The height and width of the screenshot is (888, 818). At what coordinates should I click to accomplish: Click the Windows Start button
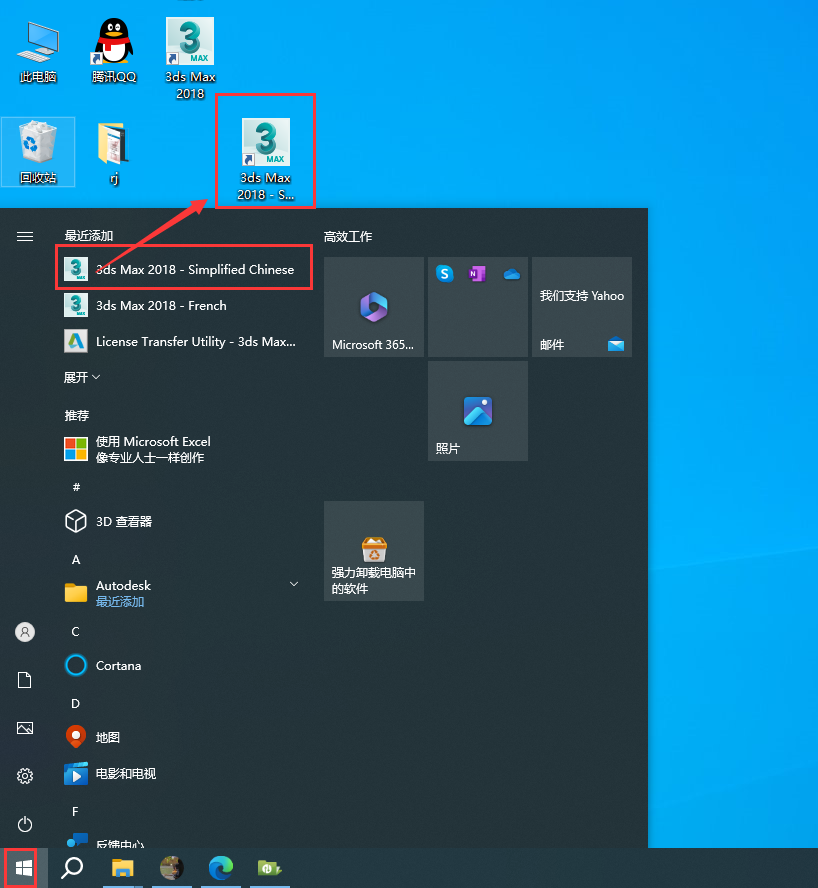pyautogui.click(x=23, y=868)
